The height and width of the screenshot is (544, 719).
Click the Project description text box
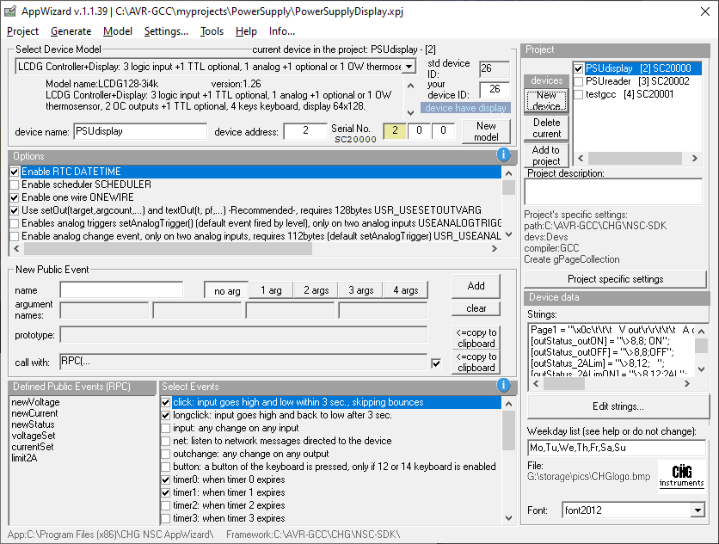click(x=613, y=192)
